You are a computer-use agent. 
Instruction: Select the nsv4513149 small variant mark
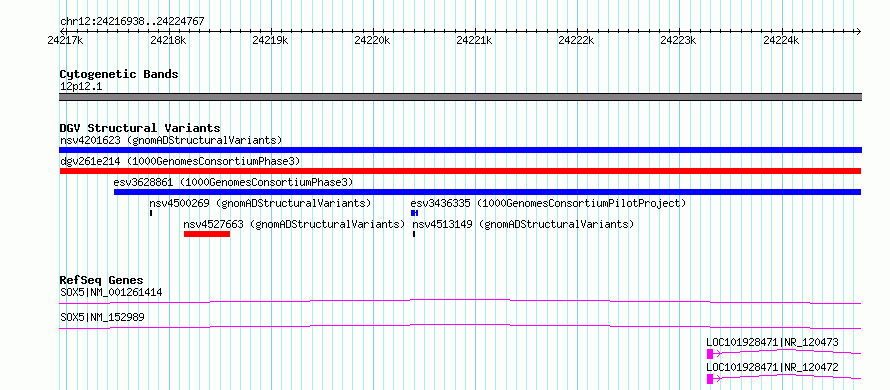[414, 234]
